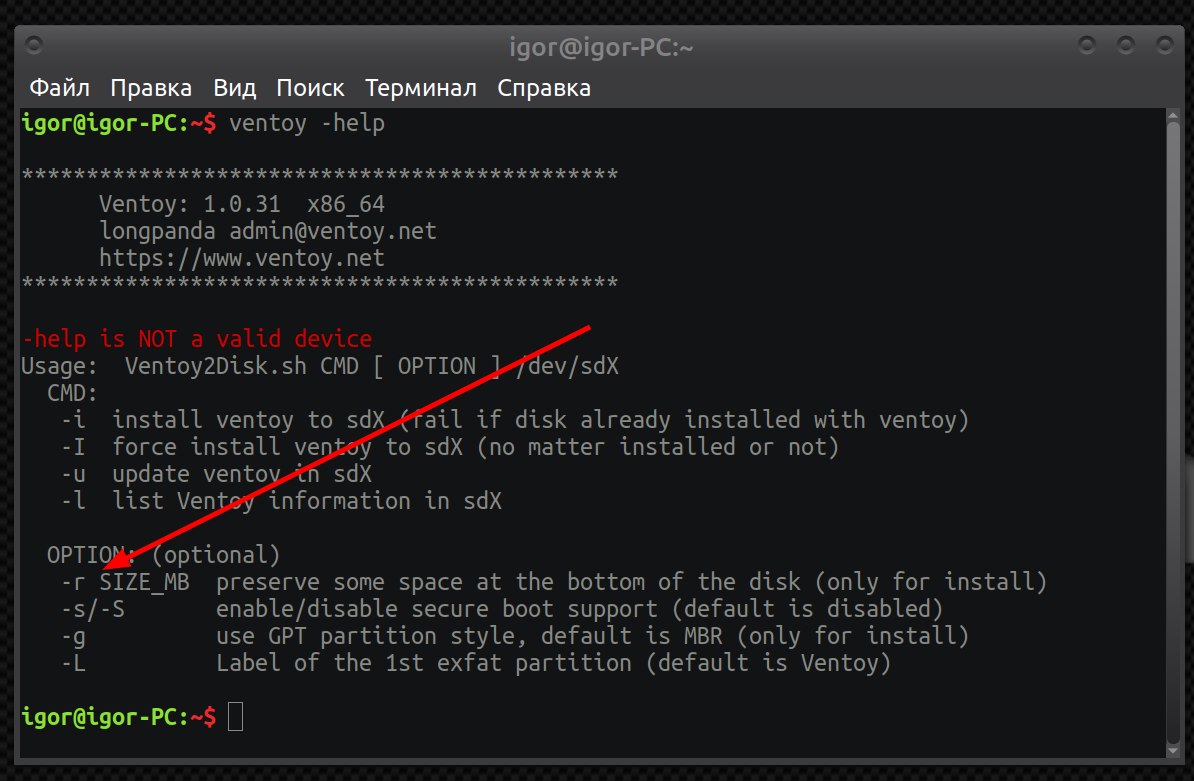Open the Файл menu

pyautogui.click(x=59, y=88)
